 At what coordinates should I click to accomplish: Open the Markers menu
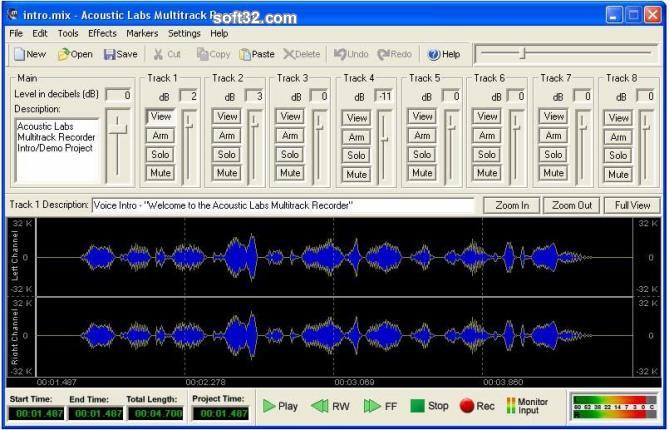(x=142, y=33)
